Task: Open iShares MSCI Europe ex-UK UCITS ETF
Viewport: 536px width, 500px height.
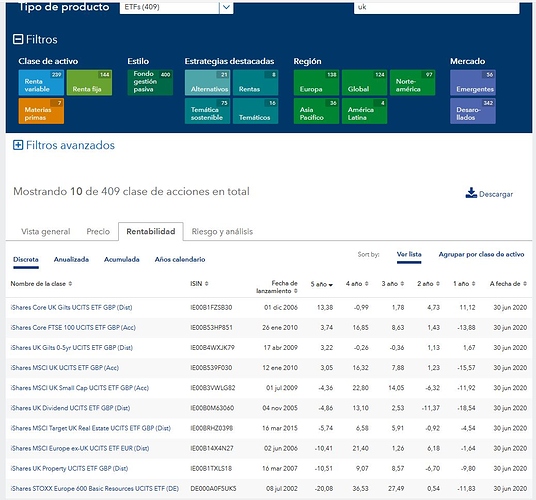Action: [x=80, y=448]
